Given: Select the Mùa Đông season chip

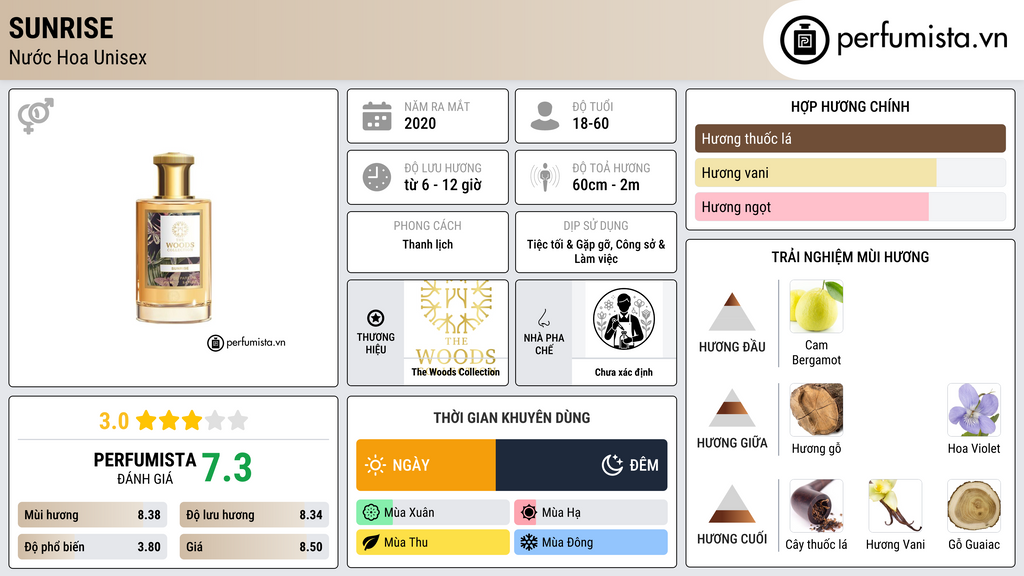Looking at the screenshot, I should [591, 542].
